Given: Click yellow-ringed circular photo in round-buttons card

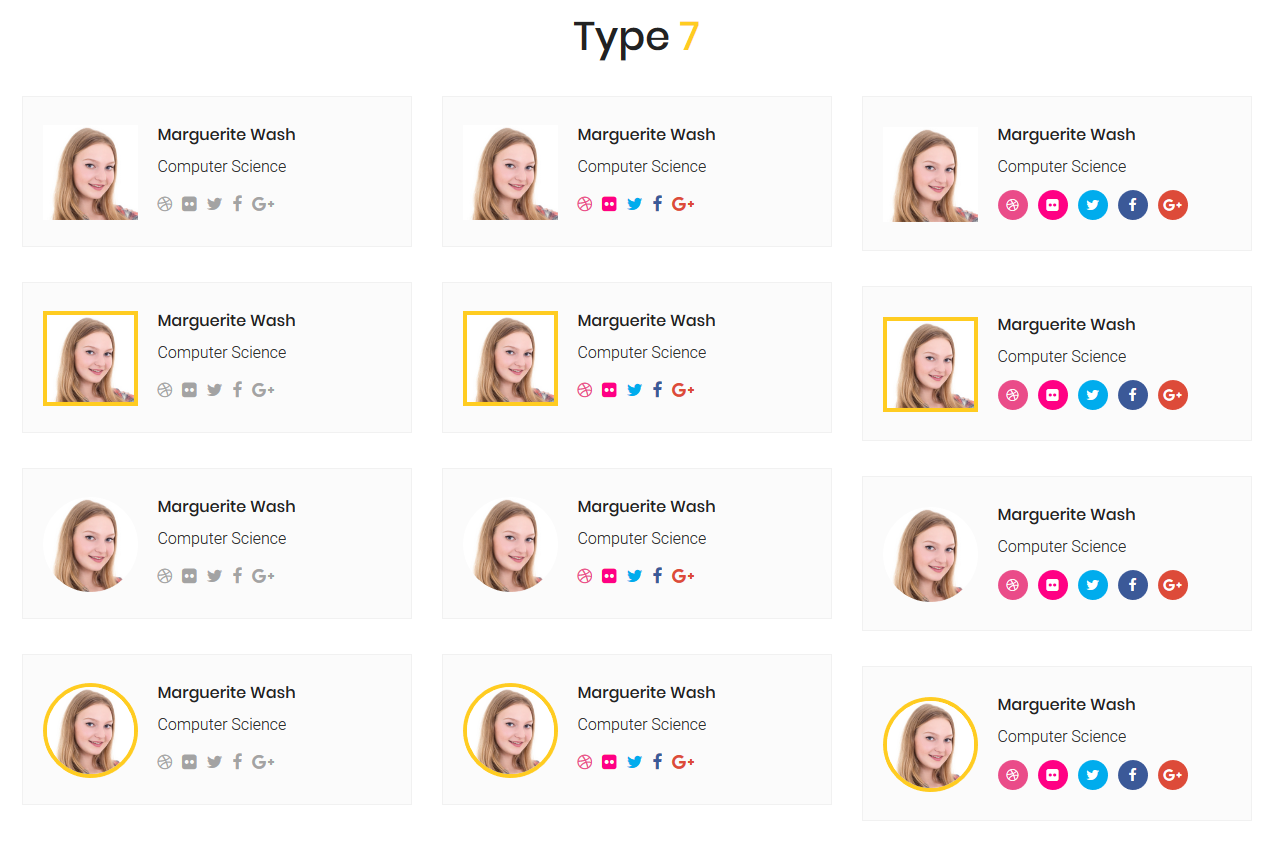Looking at the screenshot, I should 930,744.
